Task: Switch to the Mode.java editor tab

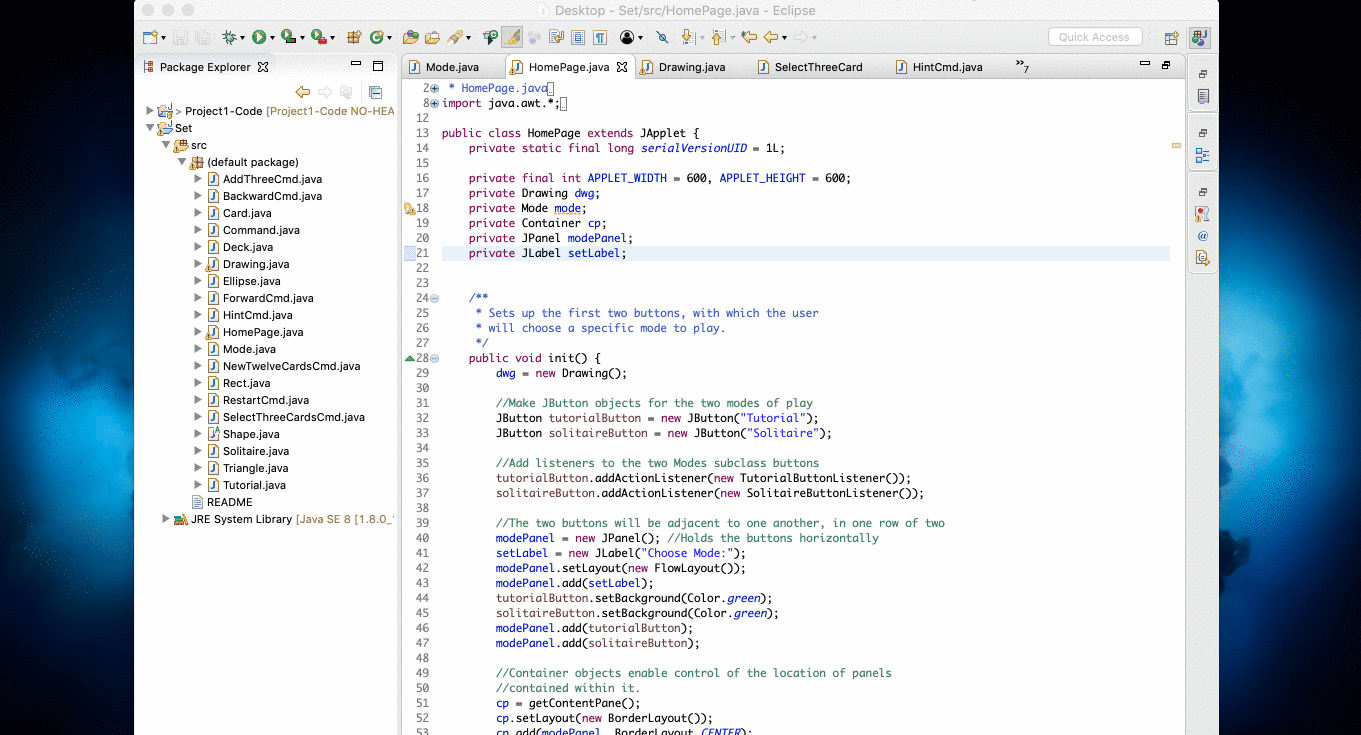Action: 452,67
